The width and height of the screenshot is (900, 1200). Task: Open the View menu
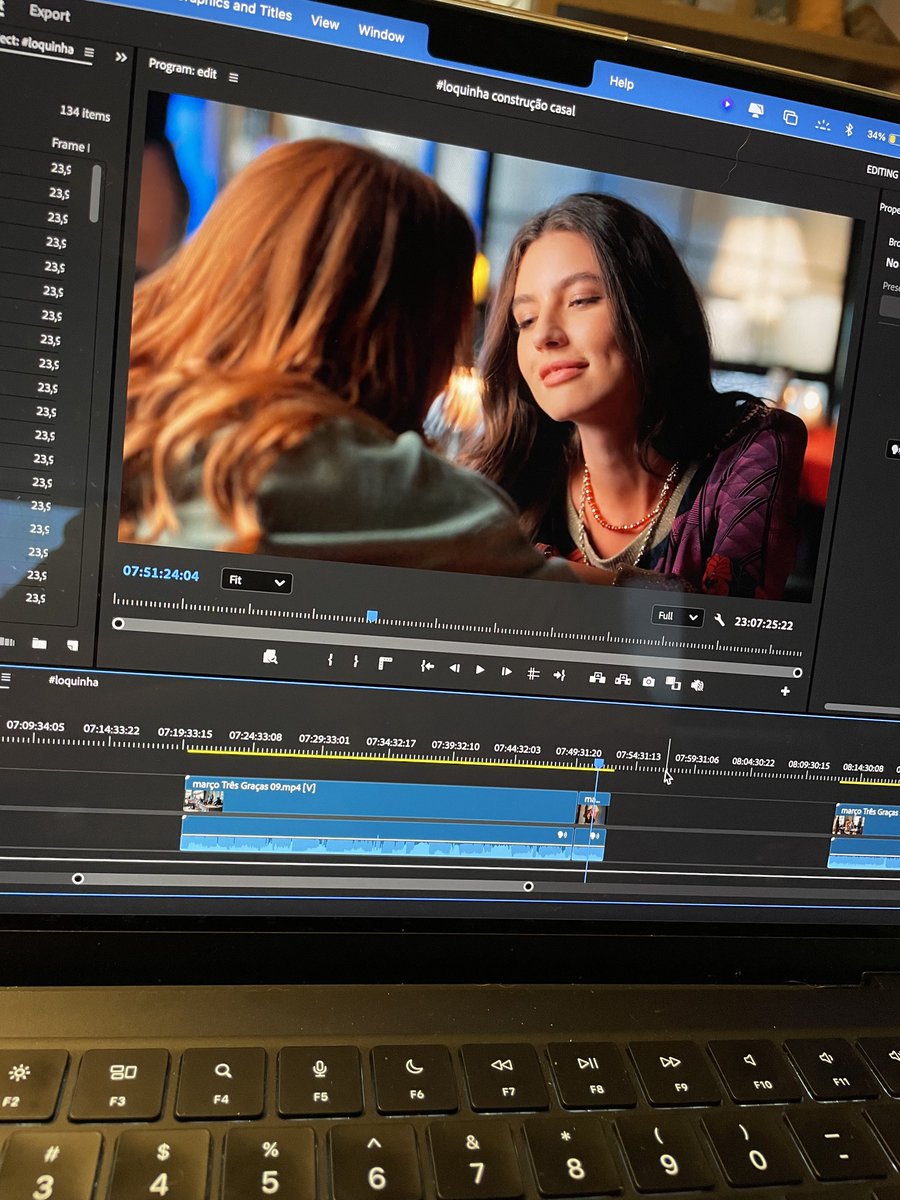[325, 22]
